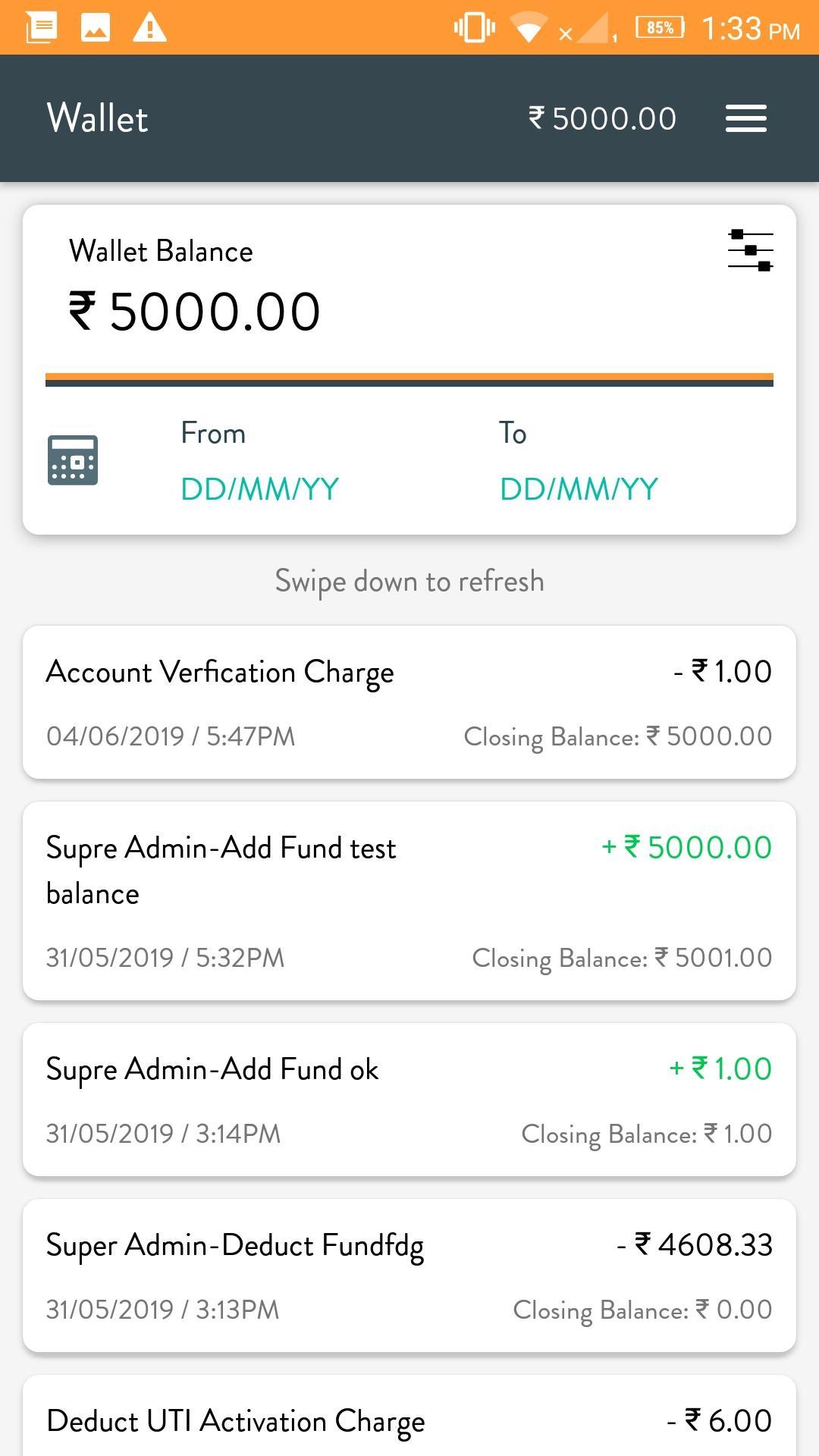Open Account Verfication Charge transaction
The height and width of the screenshot is (1456, 819).
point(409,702)
